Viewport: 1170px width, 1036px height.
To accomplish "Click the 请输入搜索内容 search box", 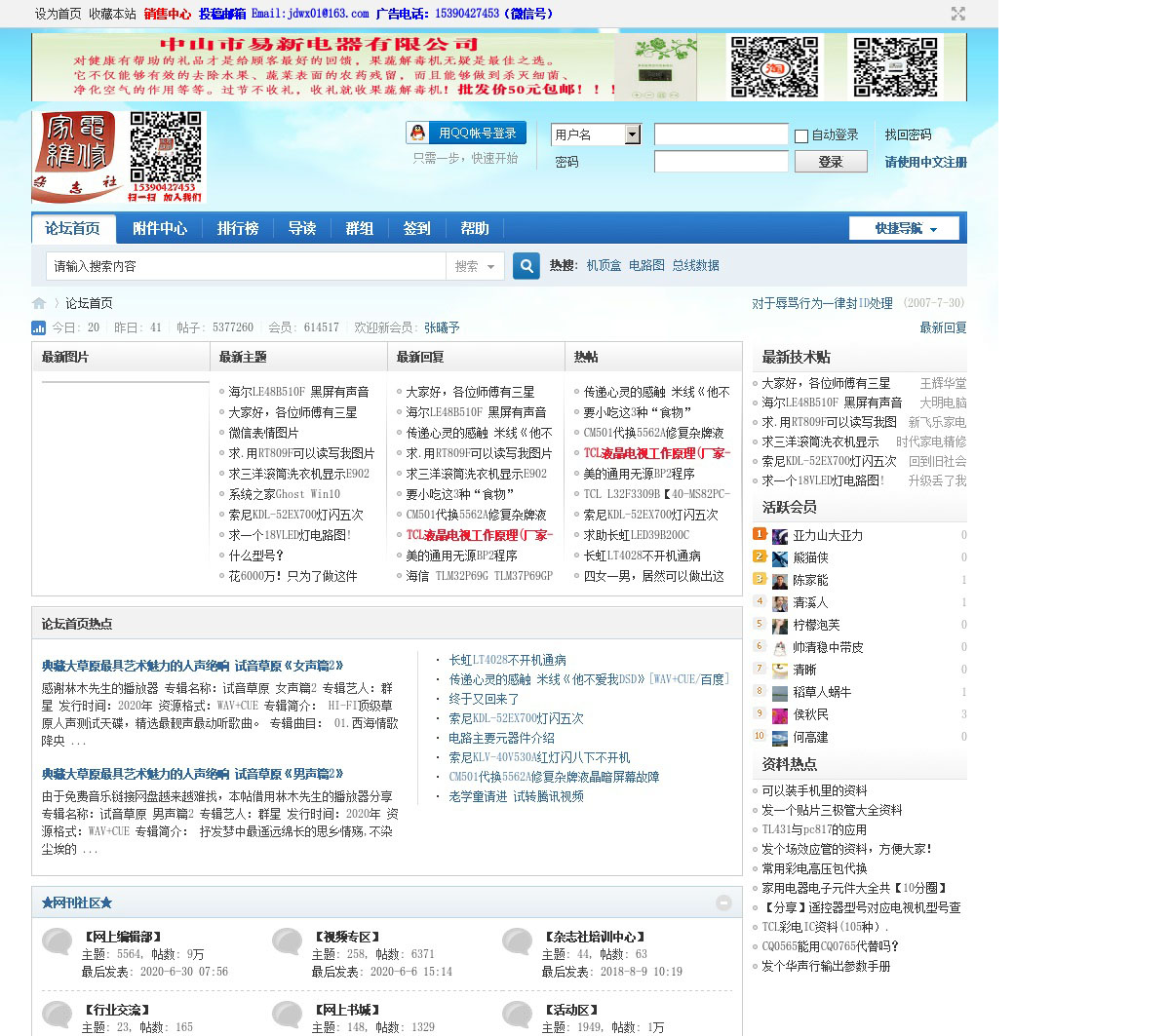I will point(246,266).
